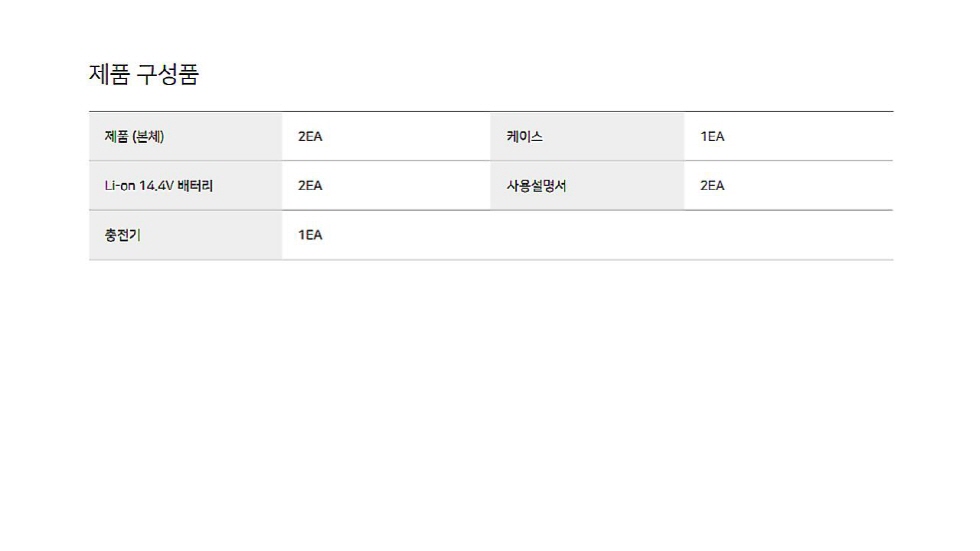Select the 1EA value for 충전기

click(x=310, y=235)
